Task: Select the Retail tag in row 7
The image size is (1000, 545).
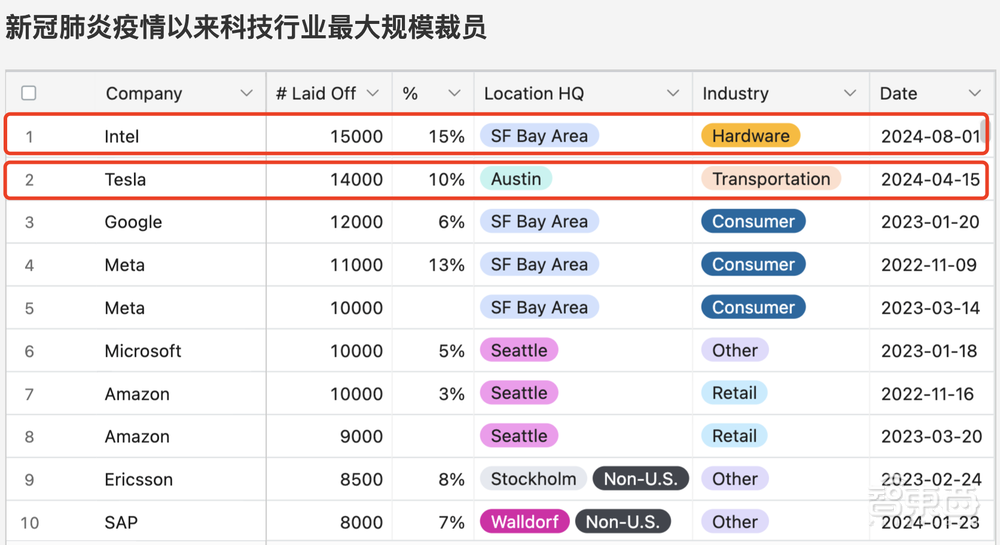Action: [734, 393]
